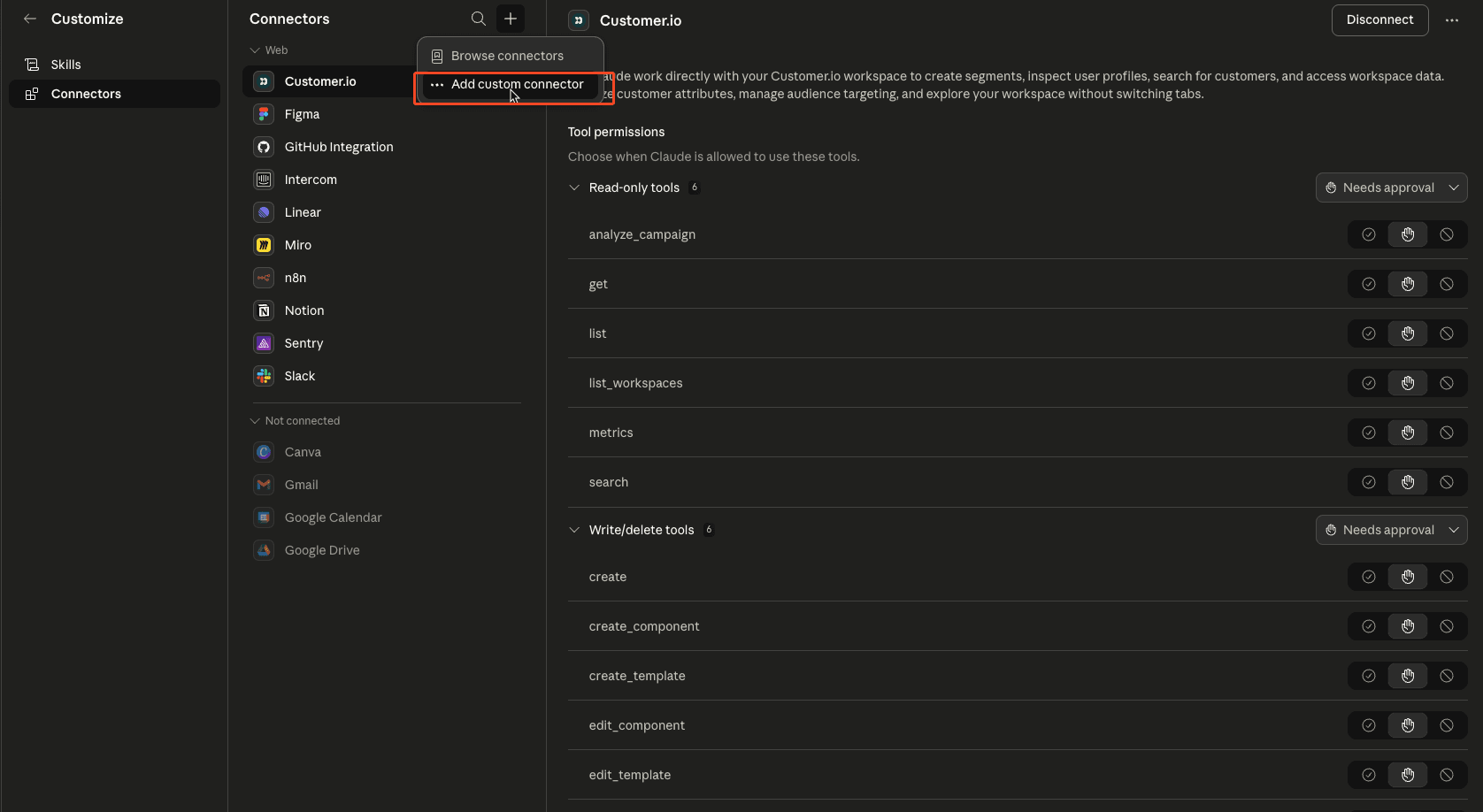Screen dimensions: 1483x812
Task: Click the Disconnect button for Customer.io
Action: tap(1379, 19)
